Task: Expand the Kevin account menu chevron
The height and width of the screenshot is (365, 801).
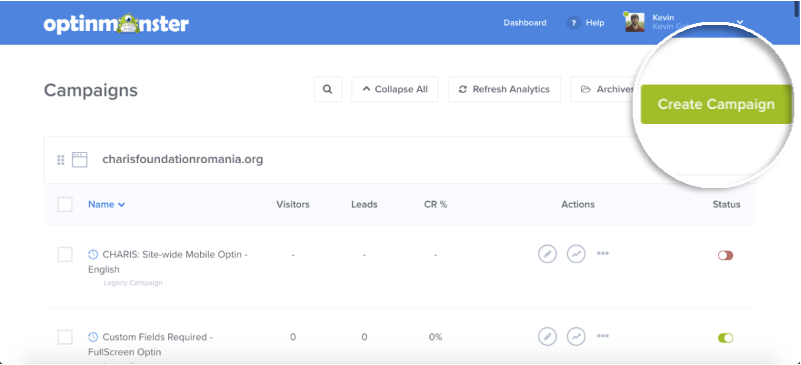Action: [x=740, y=22]
